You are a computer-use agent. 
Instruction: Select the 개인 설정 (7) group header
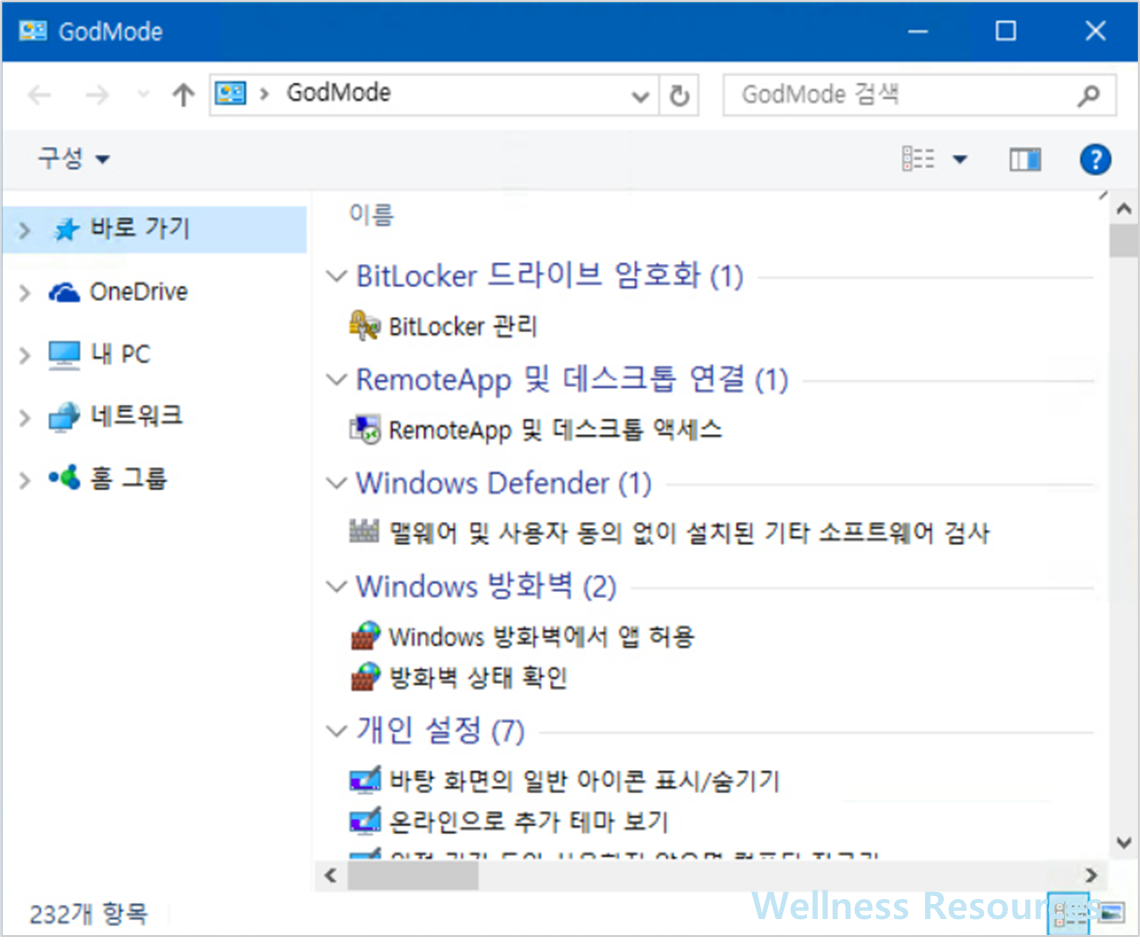441,730
